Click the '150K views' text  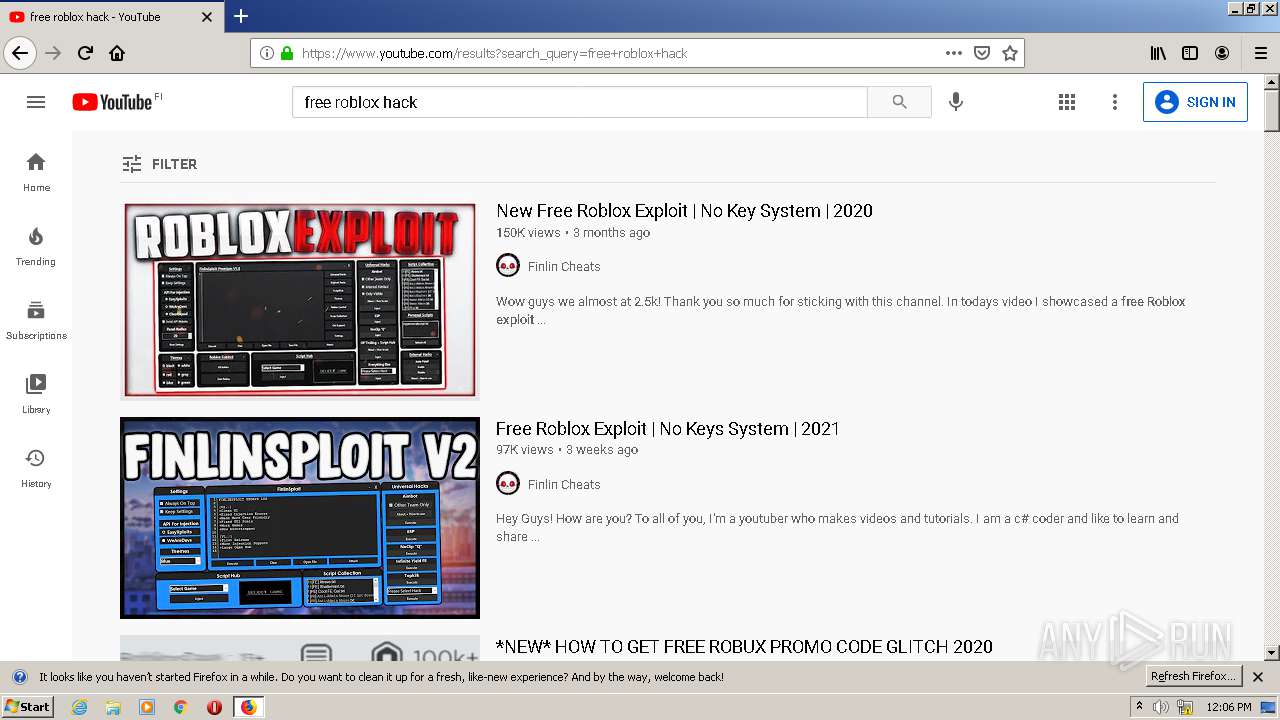528,233
